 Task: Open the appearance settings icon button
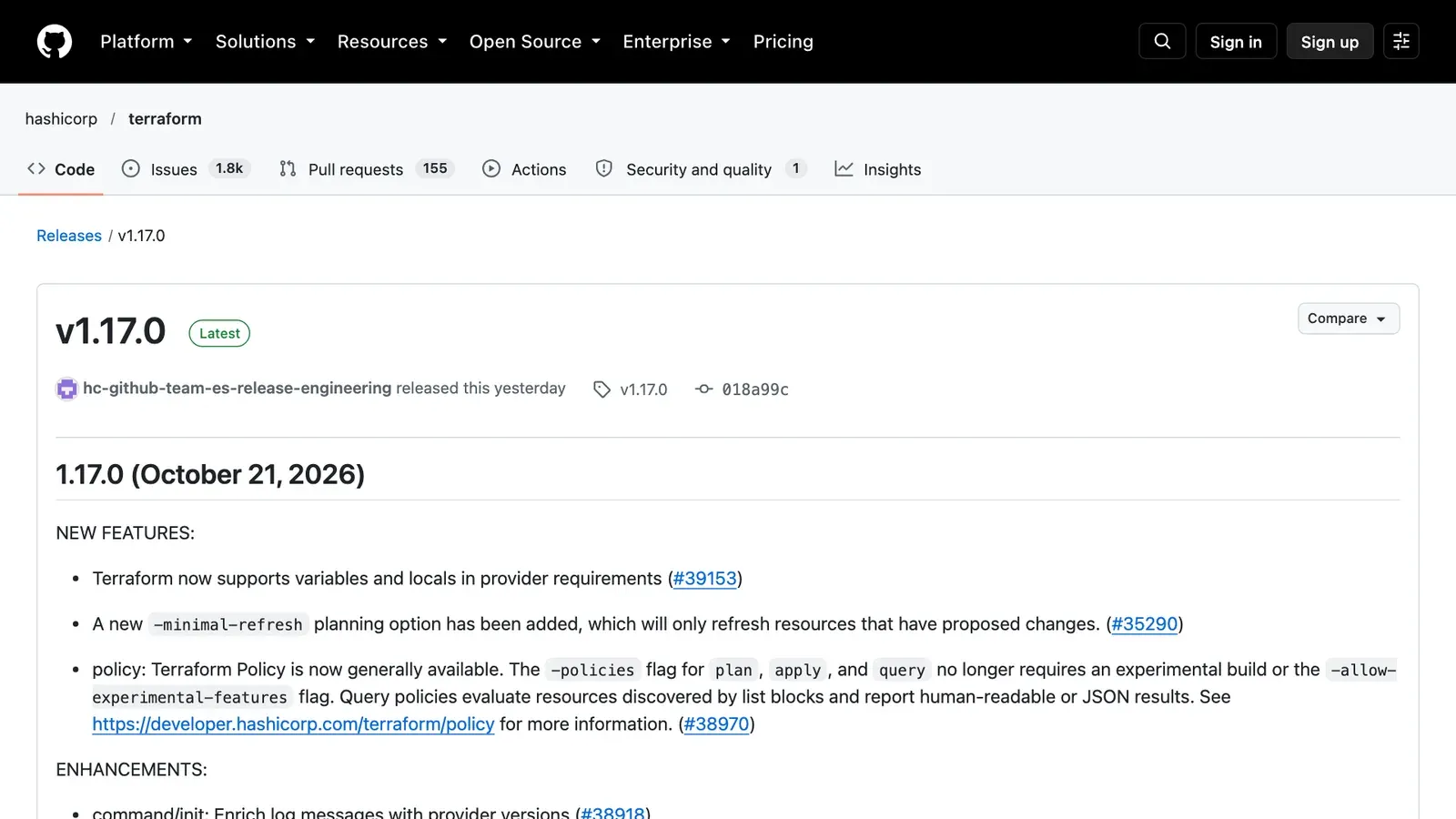click(x=1401, y=41)
